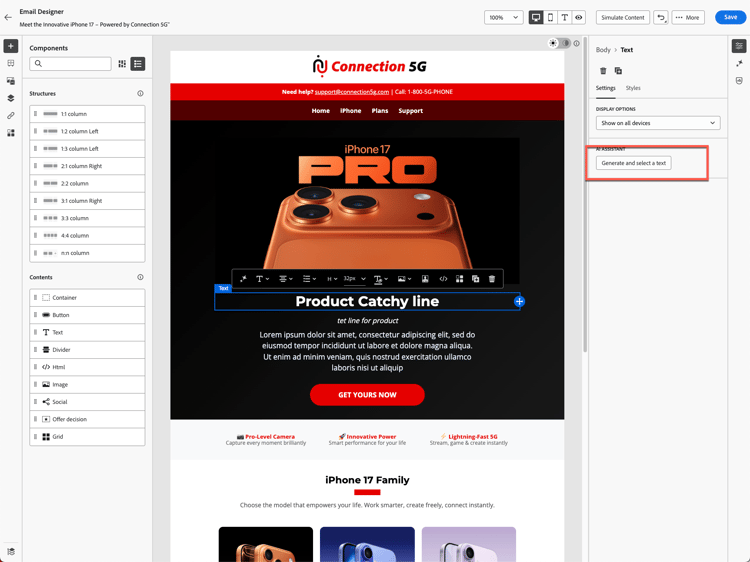Click Home in the email navigation
This screenshot has width=750, height=562.
320,110
